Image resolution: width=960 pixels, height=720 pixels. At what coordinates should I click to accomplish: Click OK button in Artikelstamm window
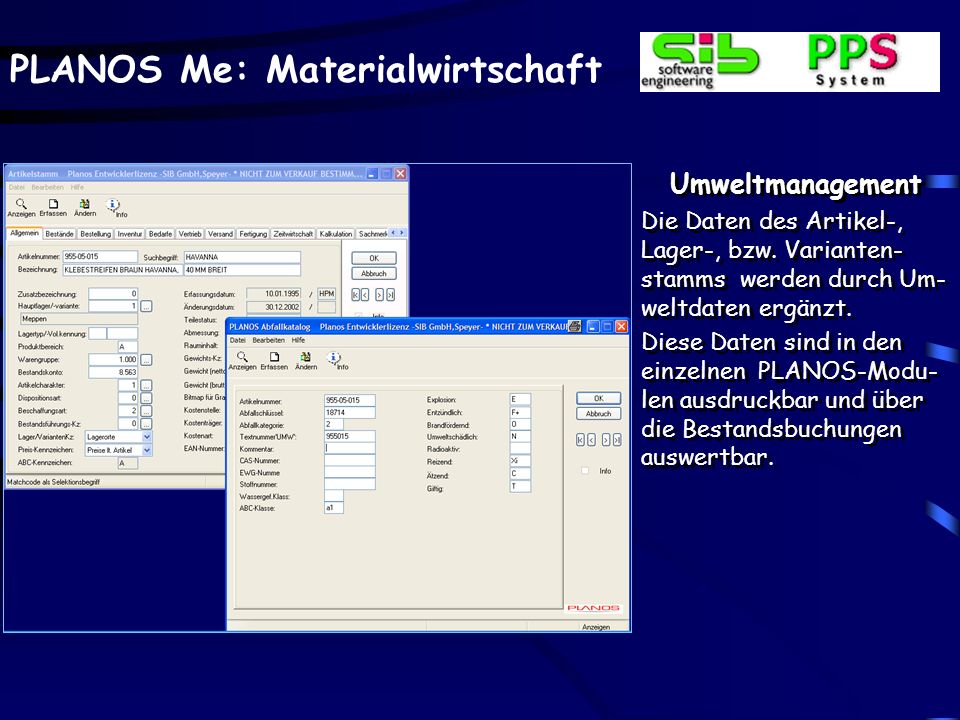[x=374, y=258]
